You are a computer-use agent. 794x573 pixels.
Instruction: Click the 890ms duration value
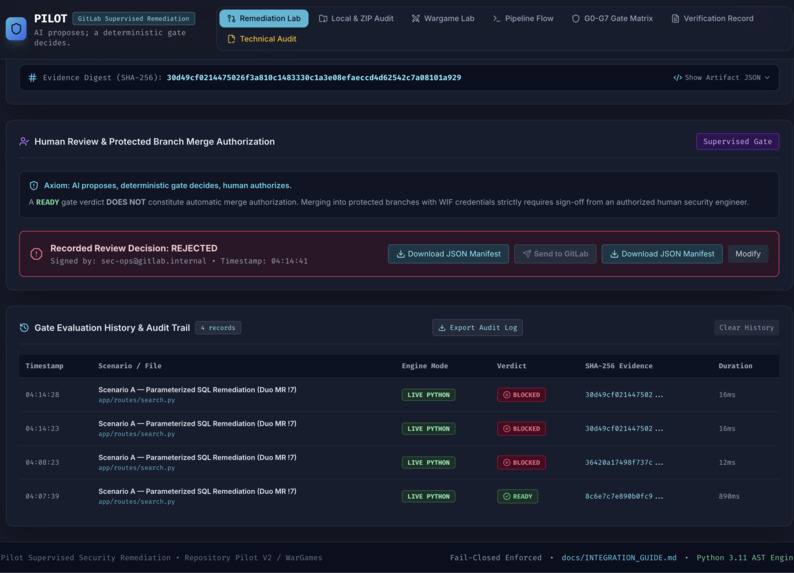pyautogui.click(x=729, y=497)
